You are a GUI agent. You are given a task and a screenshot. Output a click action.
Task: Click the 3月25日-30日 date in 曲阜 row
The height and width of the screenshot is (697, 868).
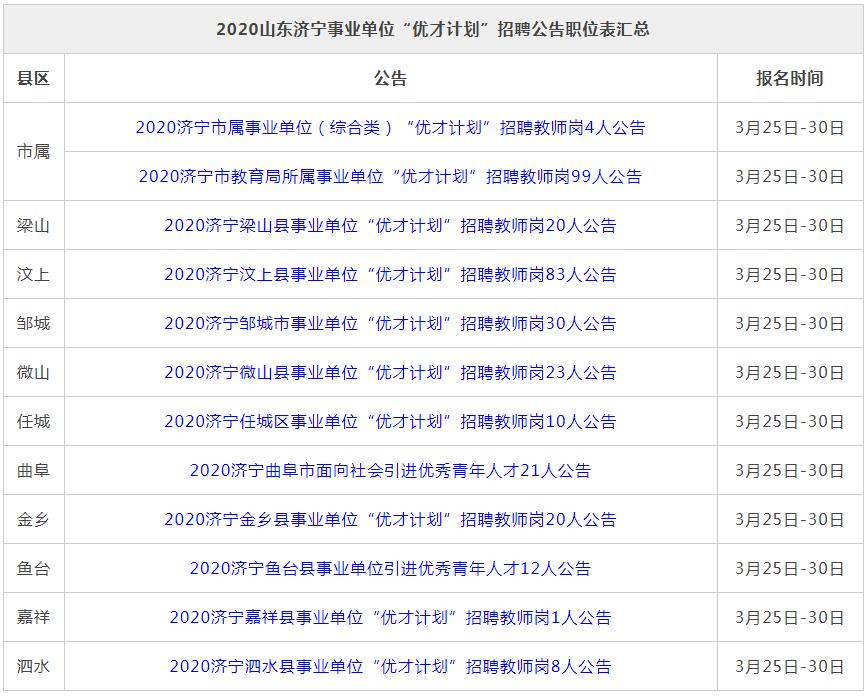coord(790,471)
